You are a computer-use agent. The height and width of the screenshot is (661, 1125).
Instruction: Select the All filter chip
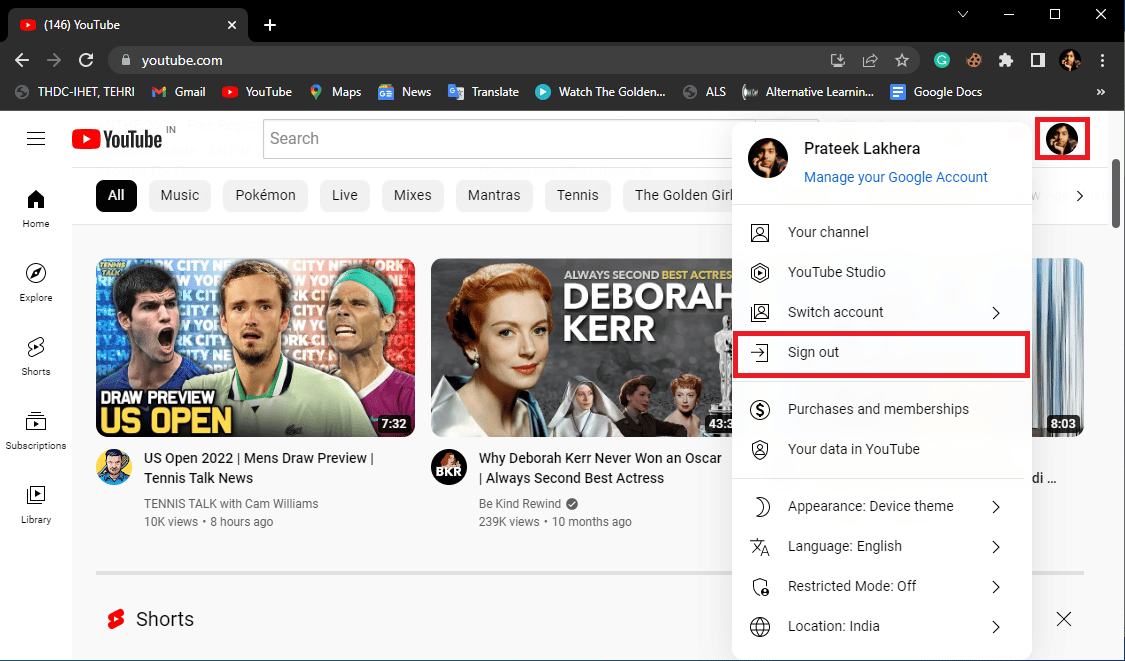(x=116, y=195)
